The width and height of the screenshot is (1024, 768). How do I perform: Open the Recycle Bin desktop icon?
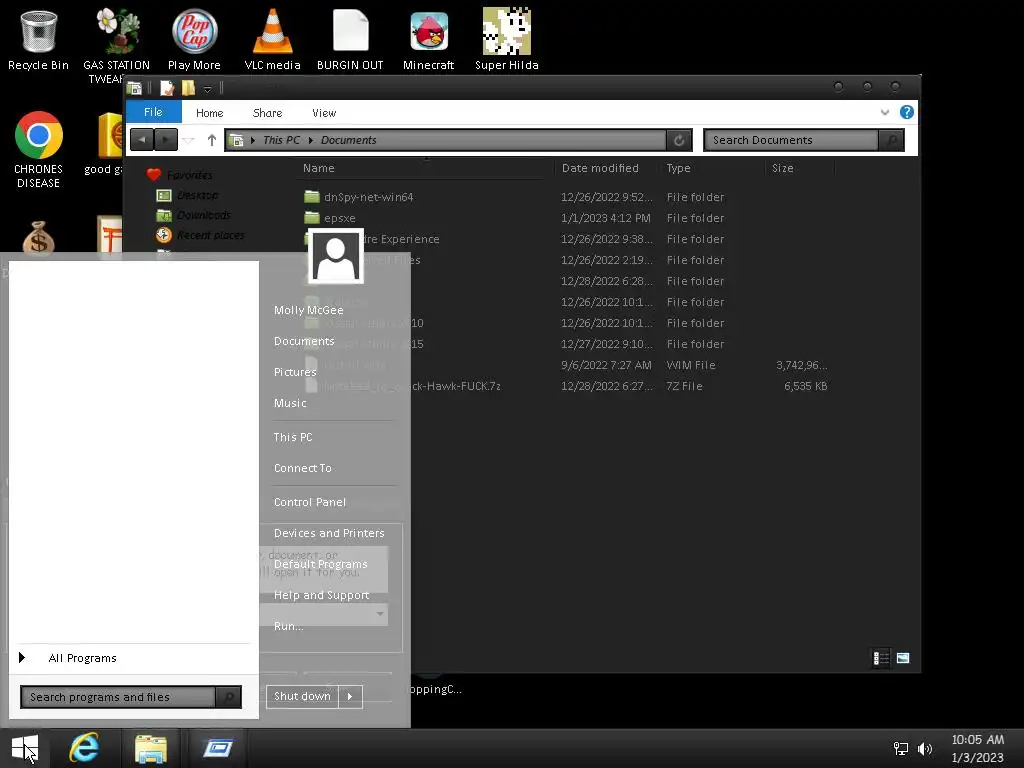38,39
